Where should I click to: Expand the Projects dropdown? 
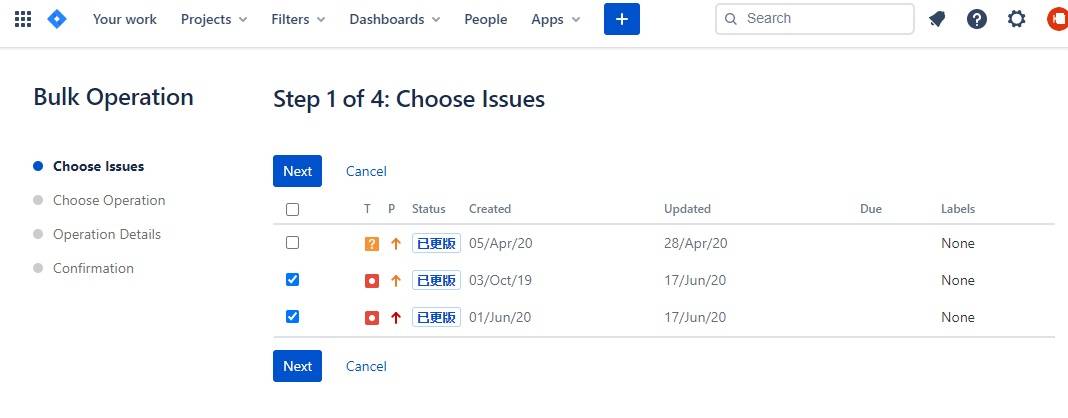[x=214, y=19]
